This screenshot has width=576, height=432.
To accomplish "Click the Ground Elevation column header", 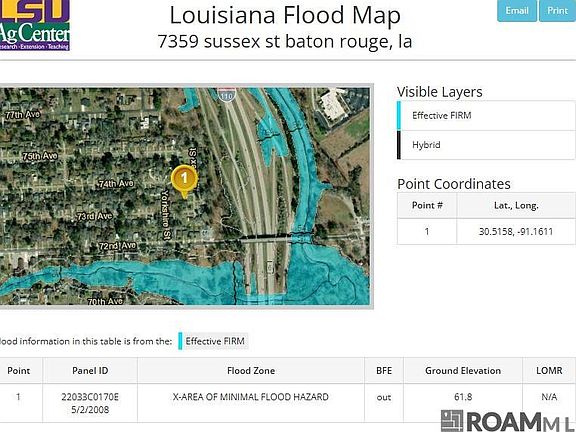I will click(x=463, y=371).
